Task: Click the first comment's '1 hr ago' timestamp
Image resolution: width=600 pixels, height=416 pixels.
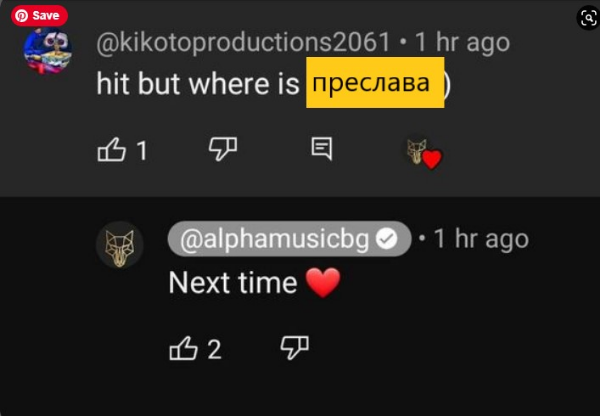Action: pos(461,42)
